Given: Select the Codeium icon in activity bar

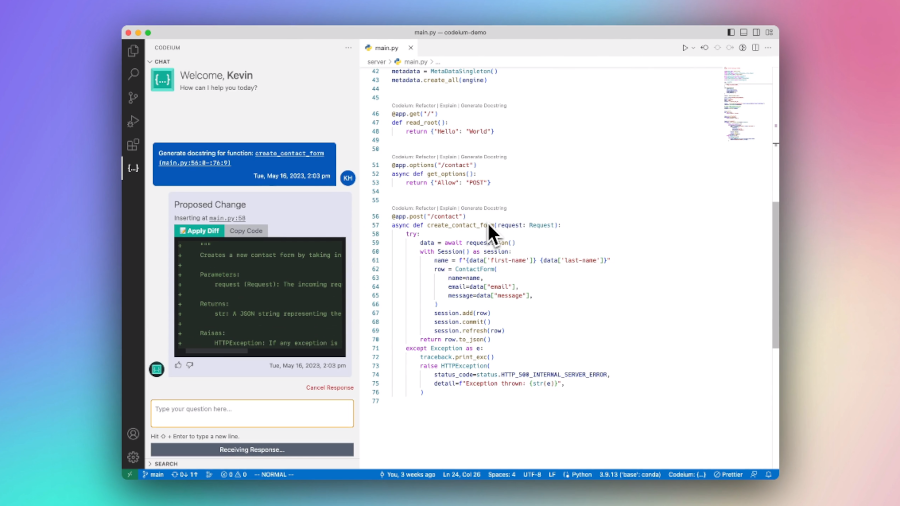Looking at the screenshot, I should click(133, 168).
